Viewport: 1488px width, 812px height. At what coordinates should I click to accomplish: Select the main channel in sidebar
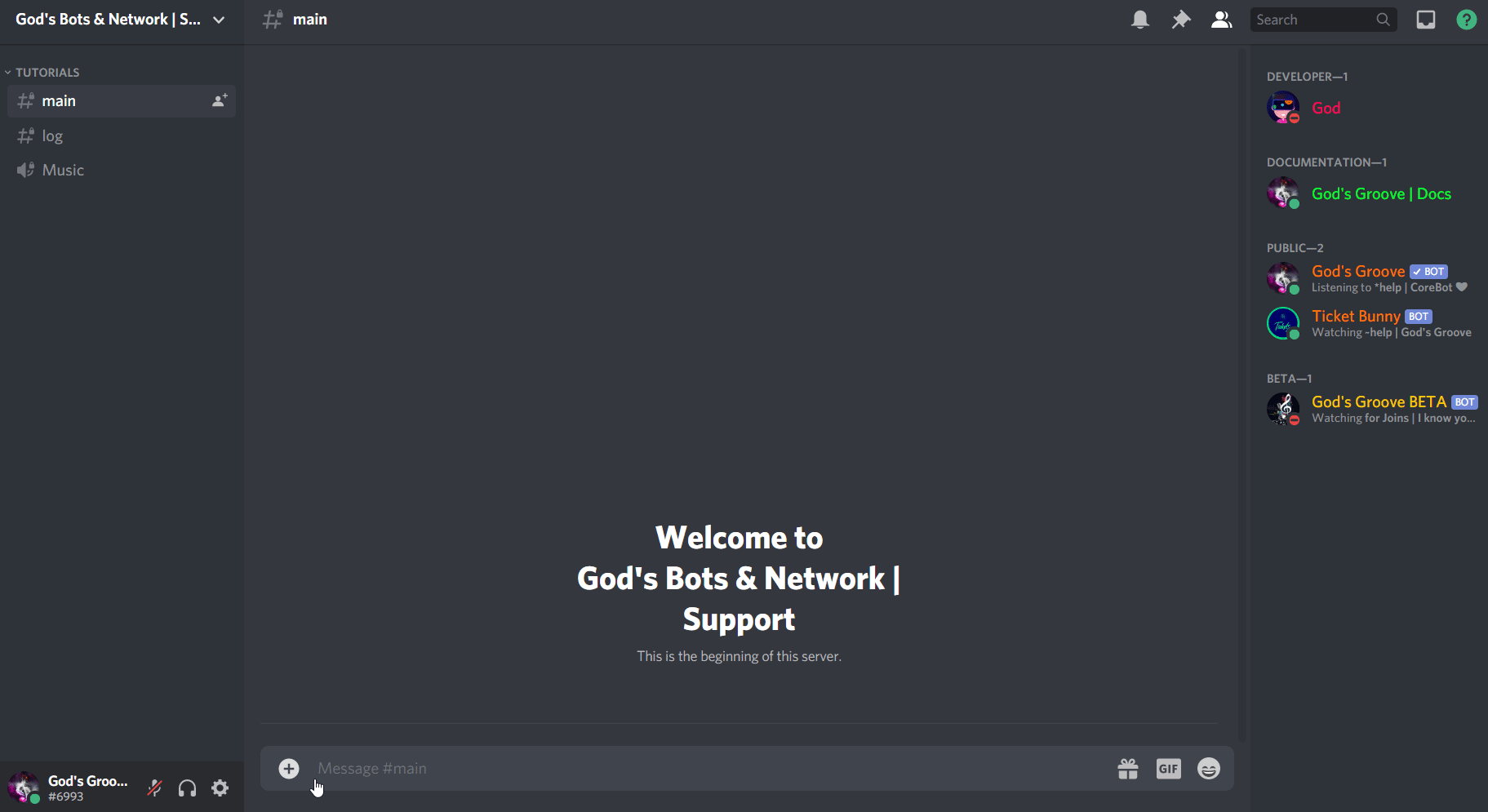(x=121, y=101)
